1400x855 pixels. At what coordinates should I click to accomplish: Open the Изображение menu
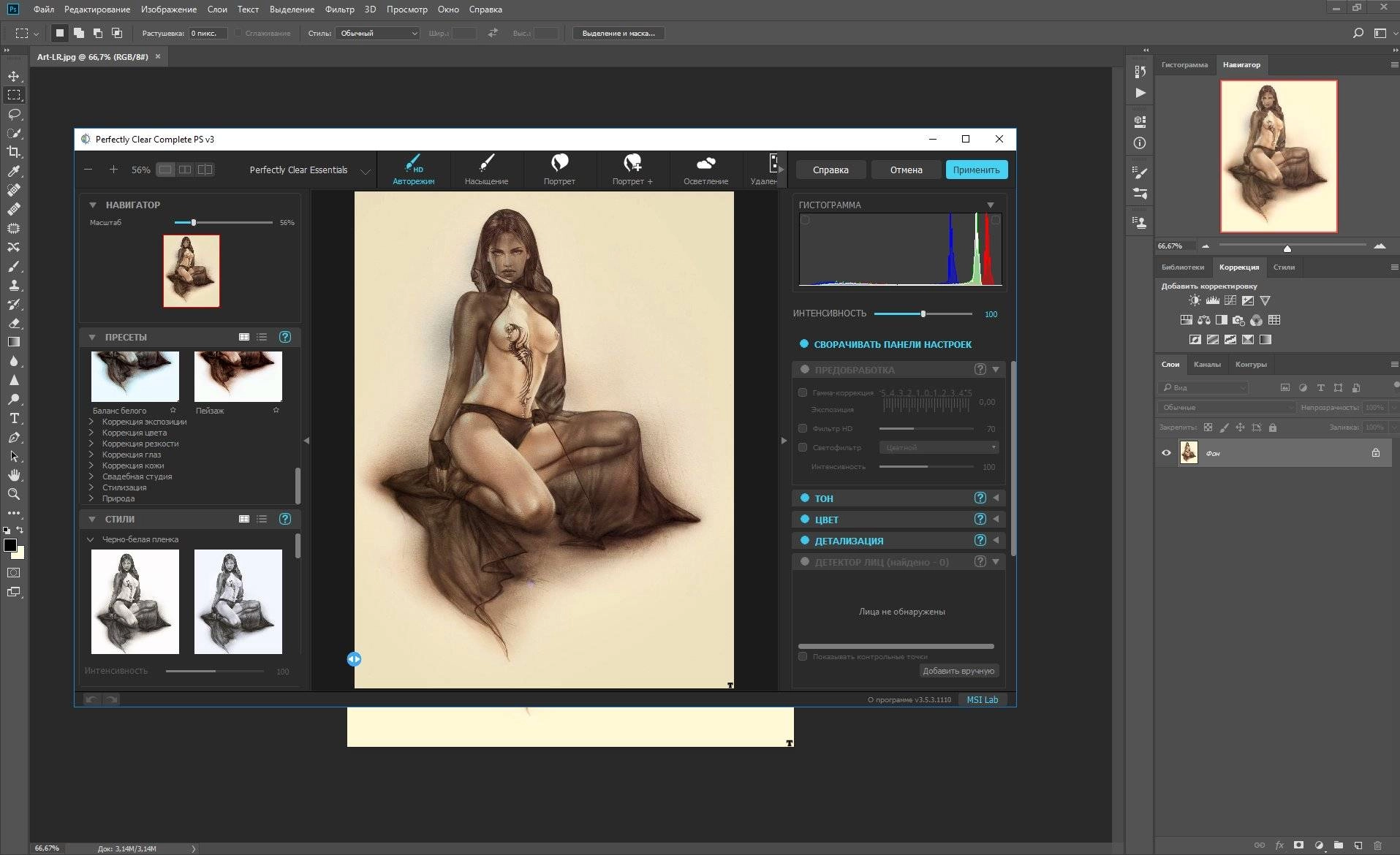tap(169, 9)
